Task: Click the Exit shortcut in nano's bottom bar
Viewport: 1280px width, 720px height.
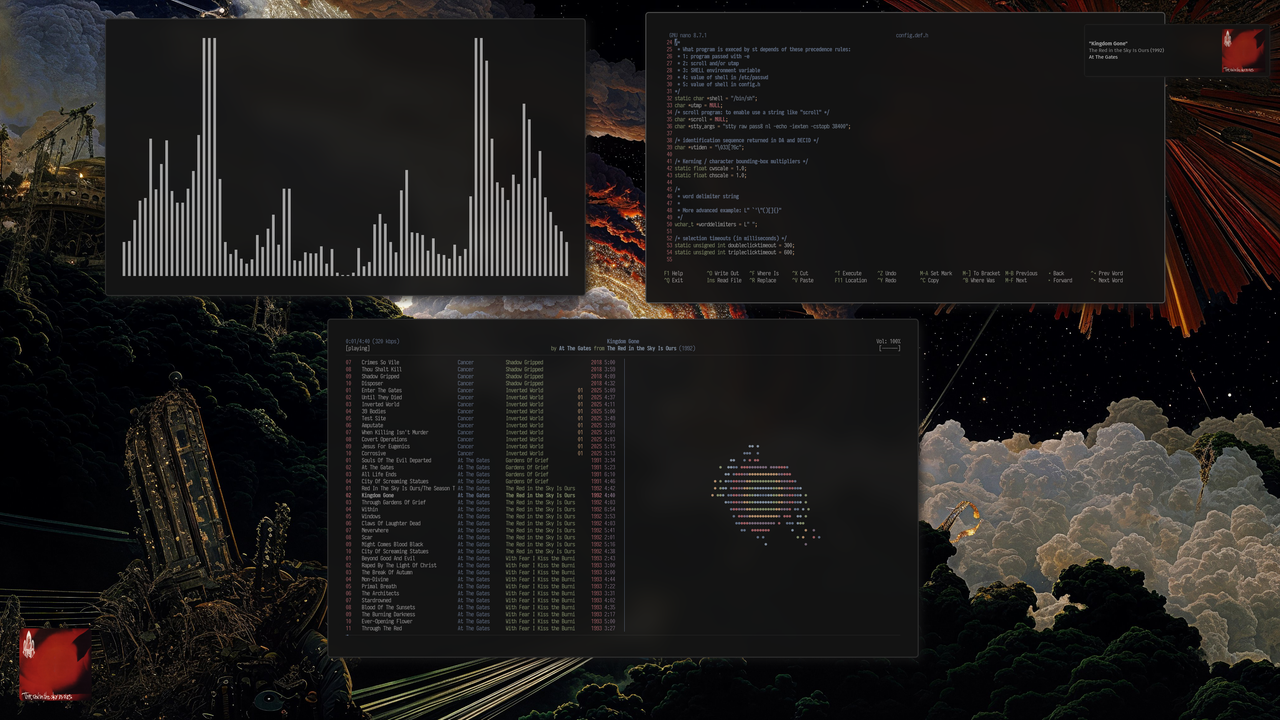Action: coord(674,281)
